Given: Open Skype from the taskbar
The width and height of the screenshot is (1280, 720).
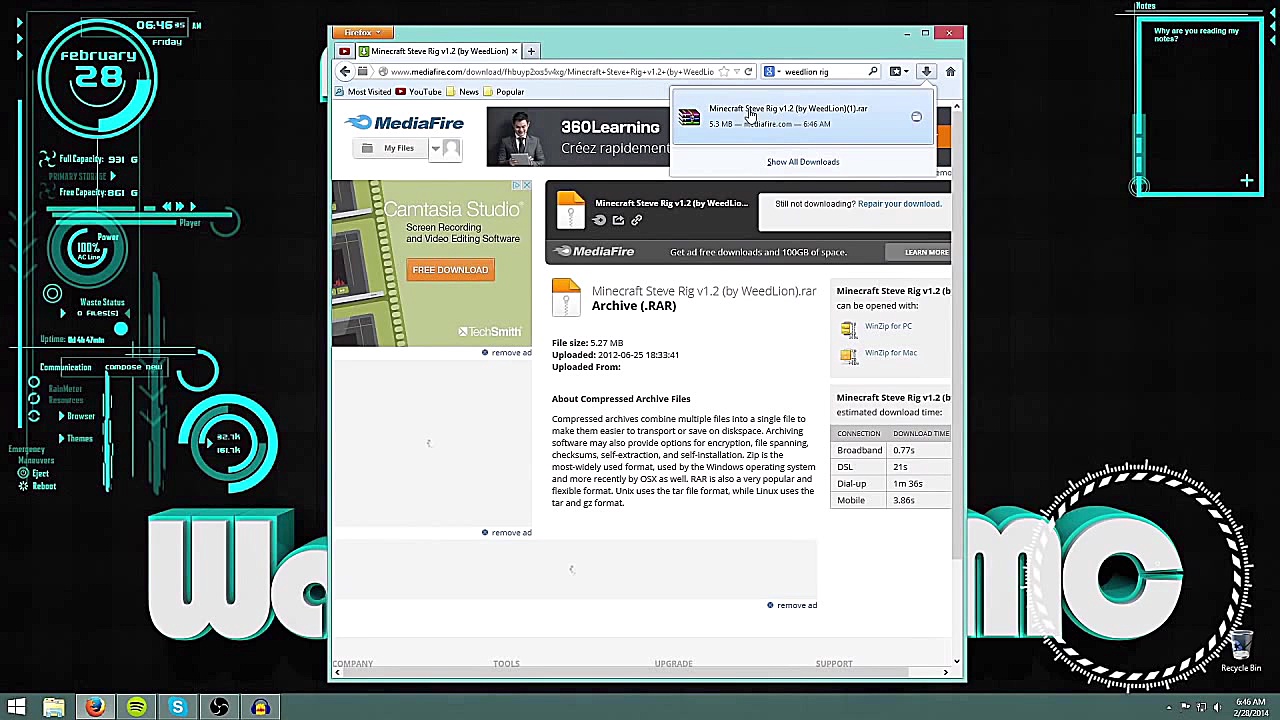Looking at the screenshot, I should (178, 708).
